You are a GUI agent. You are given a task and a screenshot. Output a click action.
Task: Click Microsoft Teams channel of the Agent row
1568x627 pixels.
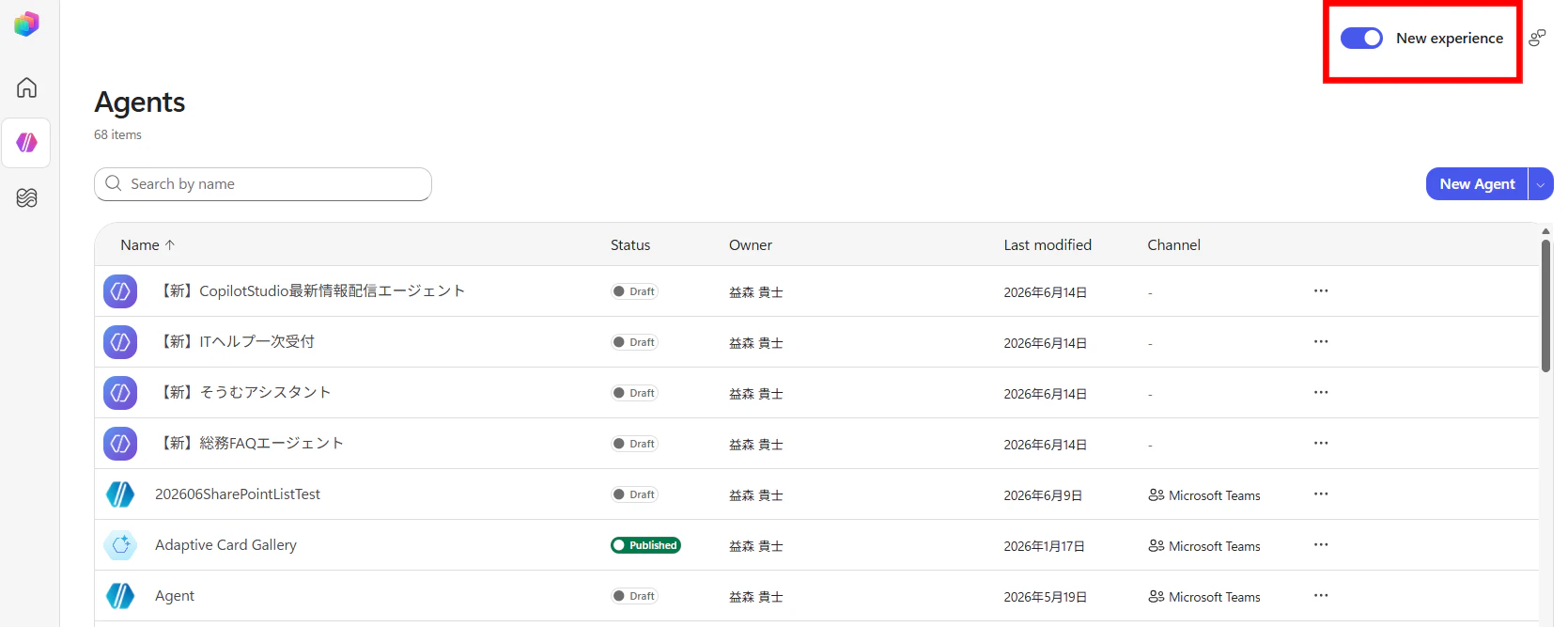coord(1204,597)
